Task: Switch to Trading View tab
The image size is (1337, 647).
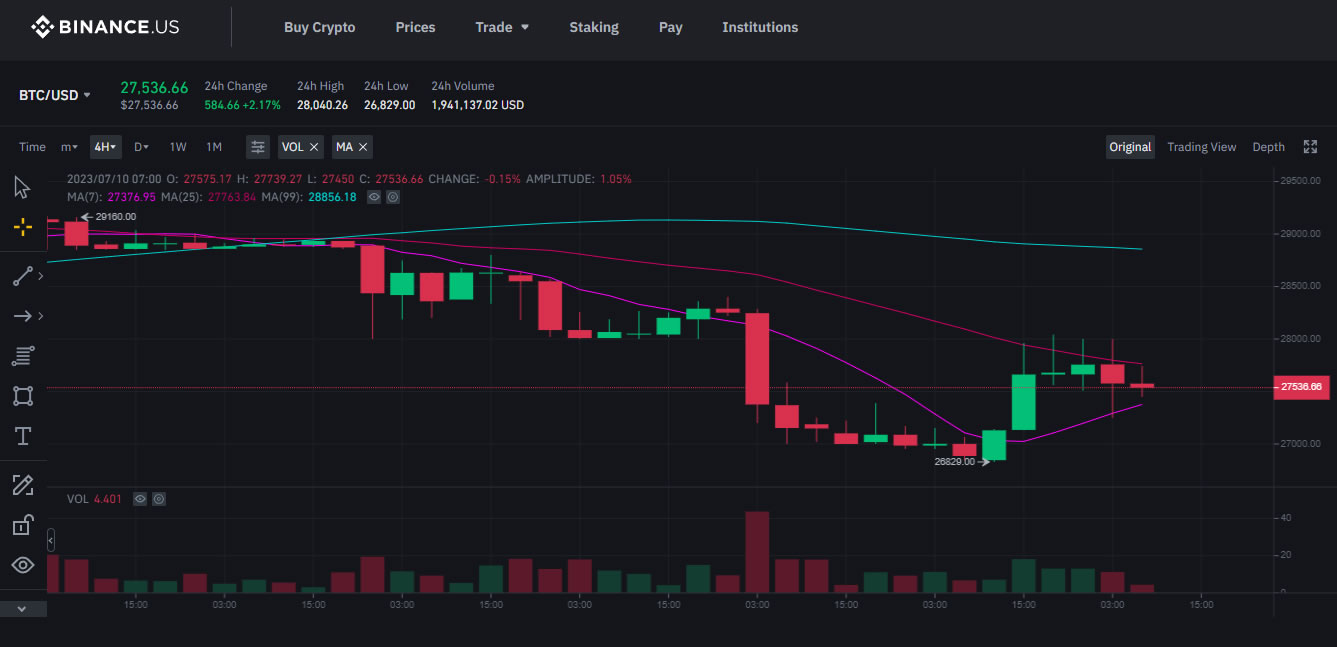Action: (x=1201, y=147)
